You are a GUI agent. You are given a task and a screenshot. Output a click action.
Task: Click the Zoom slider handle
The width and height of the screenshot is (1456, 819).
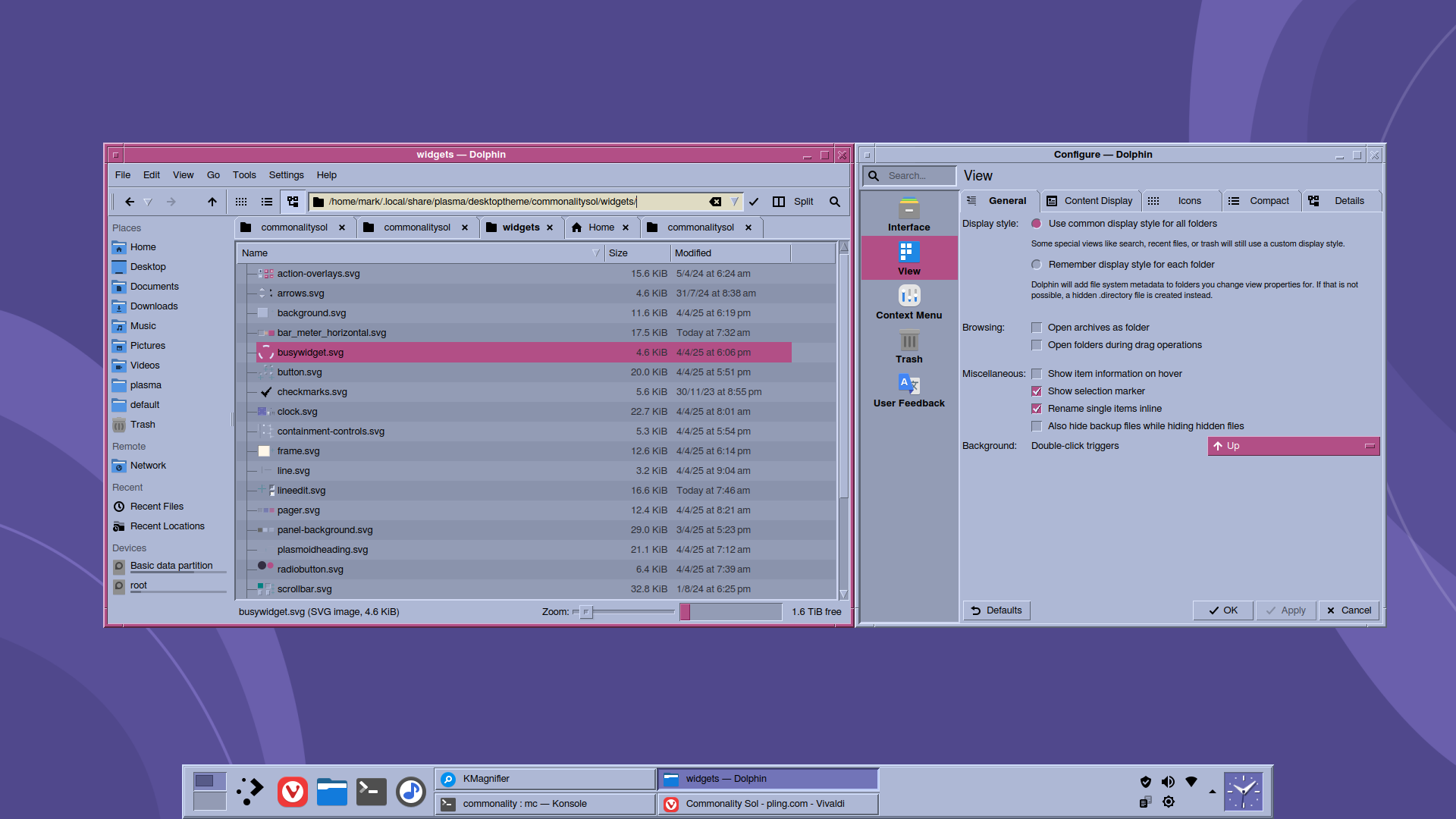tap(585, 612)
